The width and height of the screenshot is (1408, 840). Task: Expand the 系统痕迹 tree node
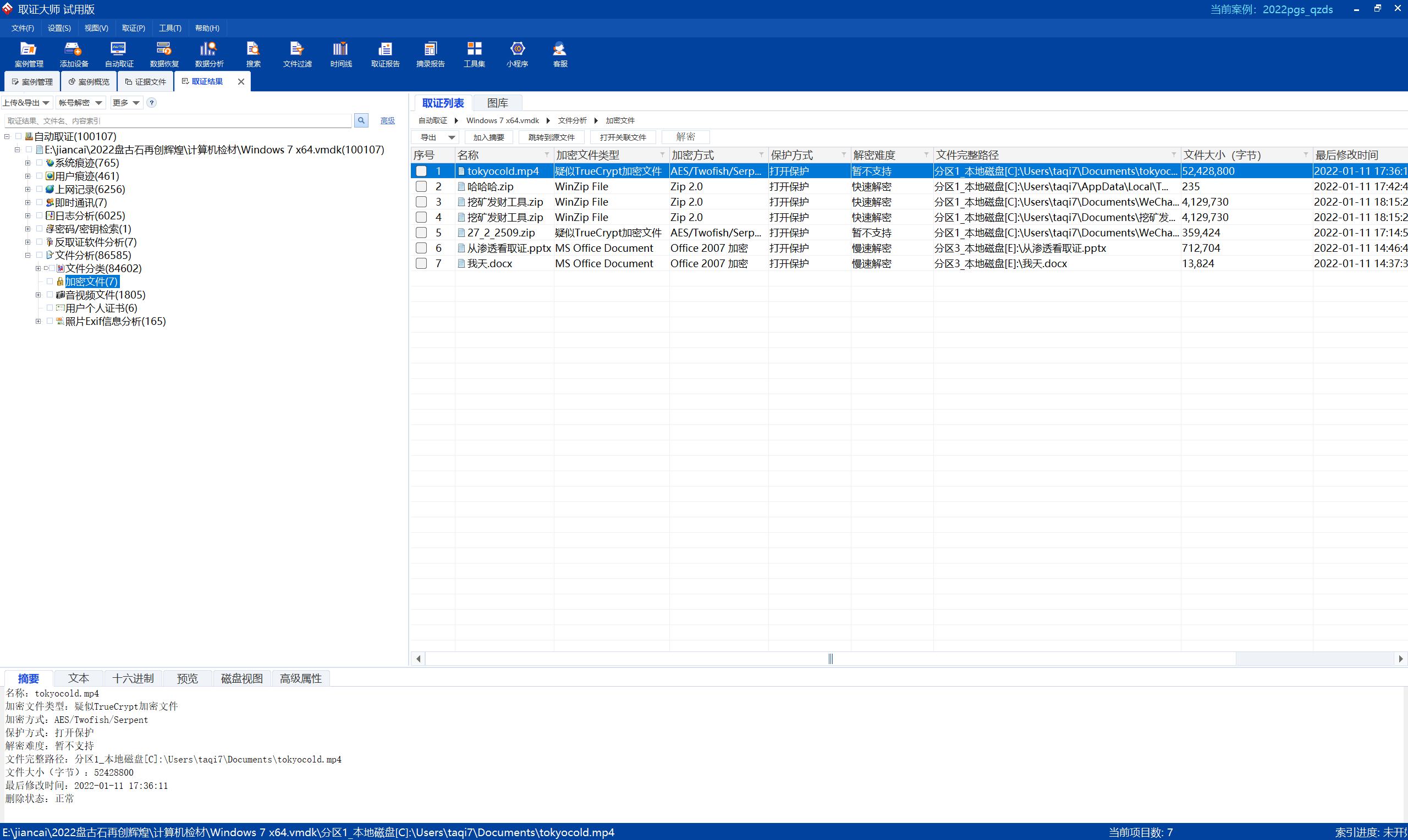[28, 163]
